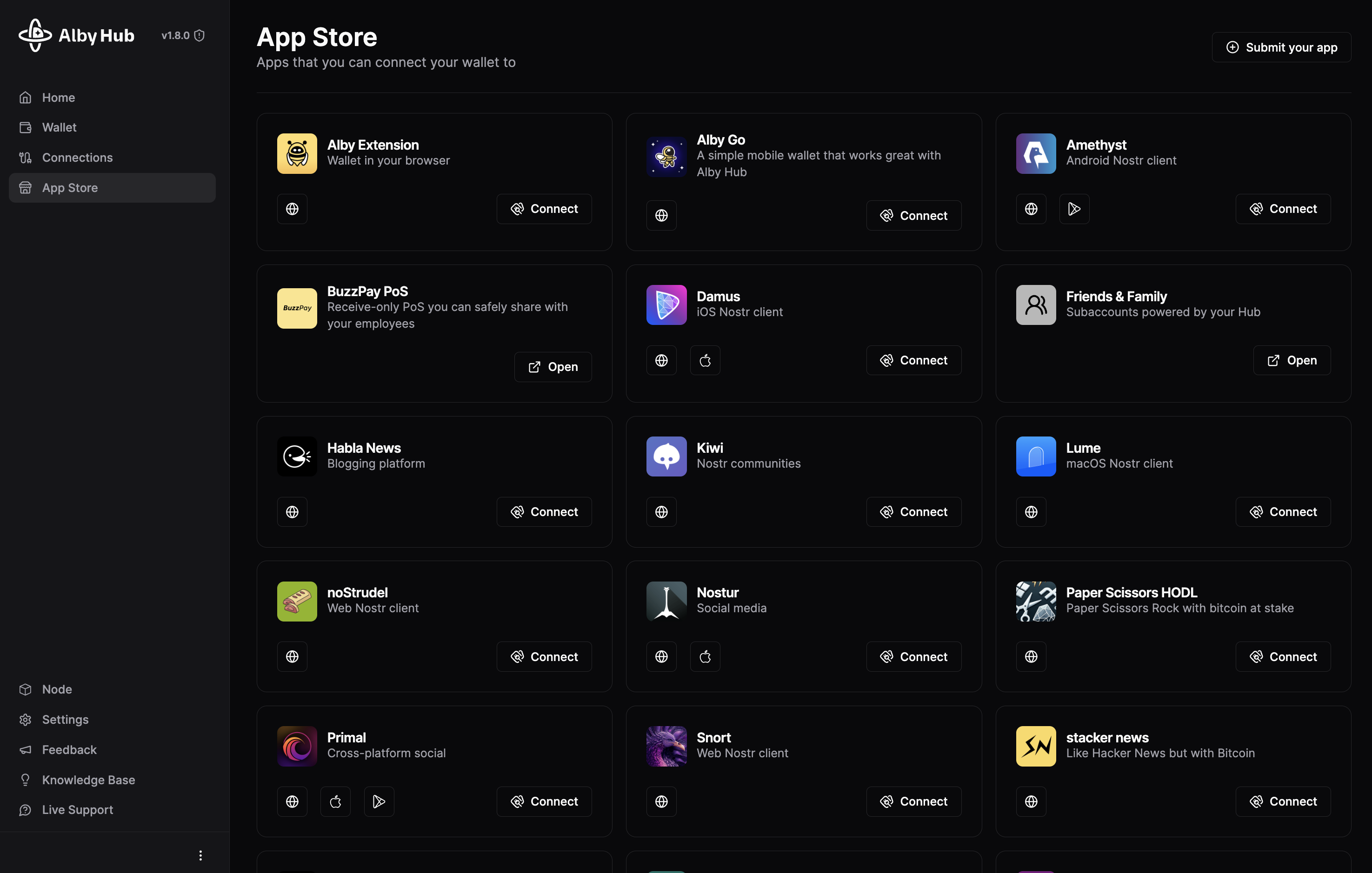Open Primal Google Play store icon
The image size is (1372, 873).
tap(379, 802)
